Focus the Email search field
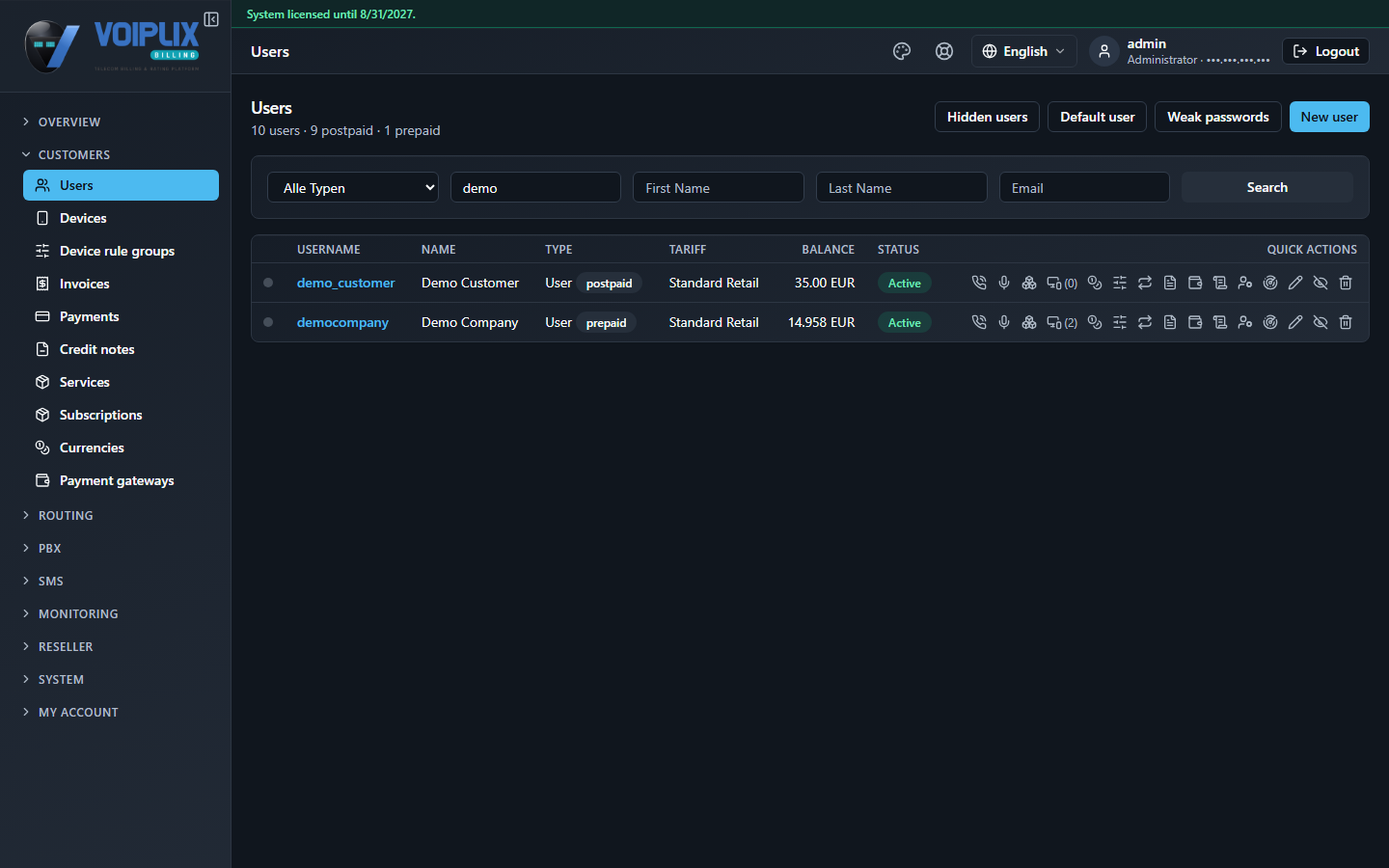 pyautogui.click(x=1084, y=188)
